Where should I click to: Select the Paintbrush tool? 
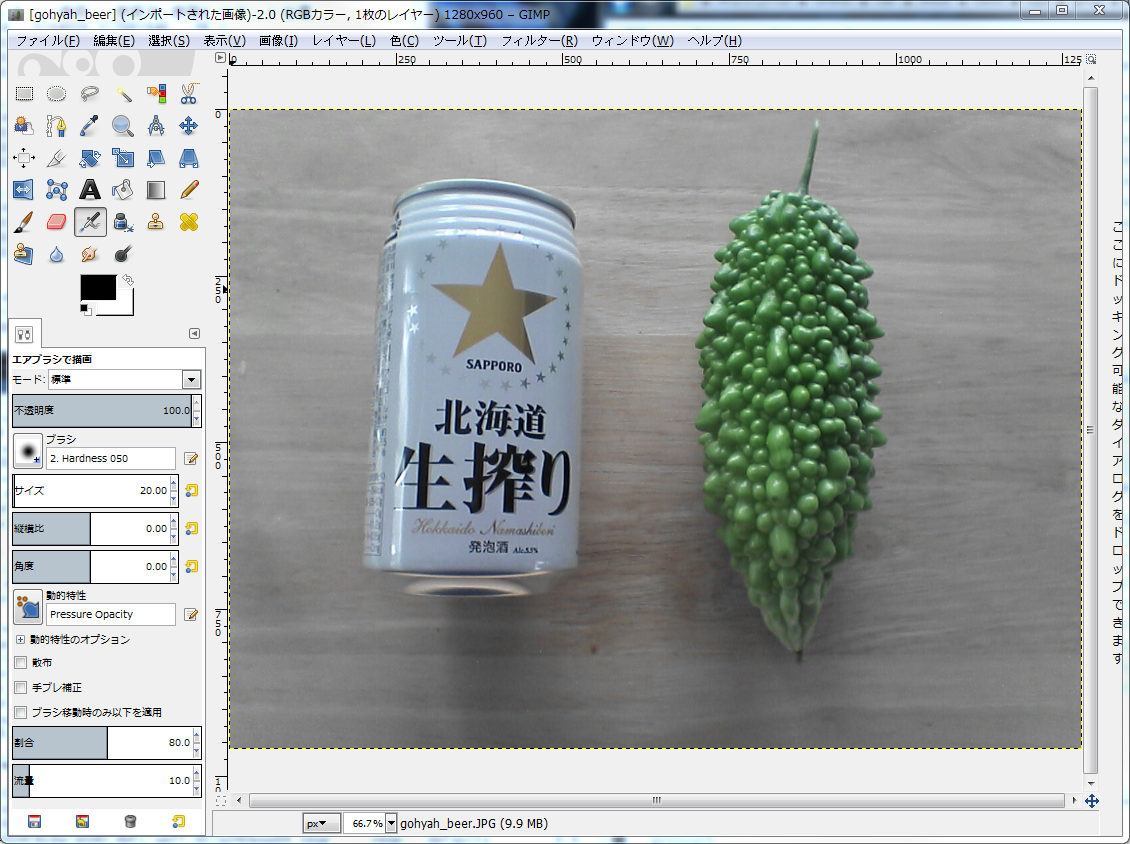[x=24, y=222]
